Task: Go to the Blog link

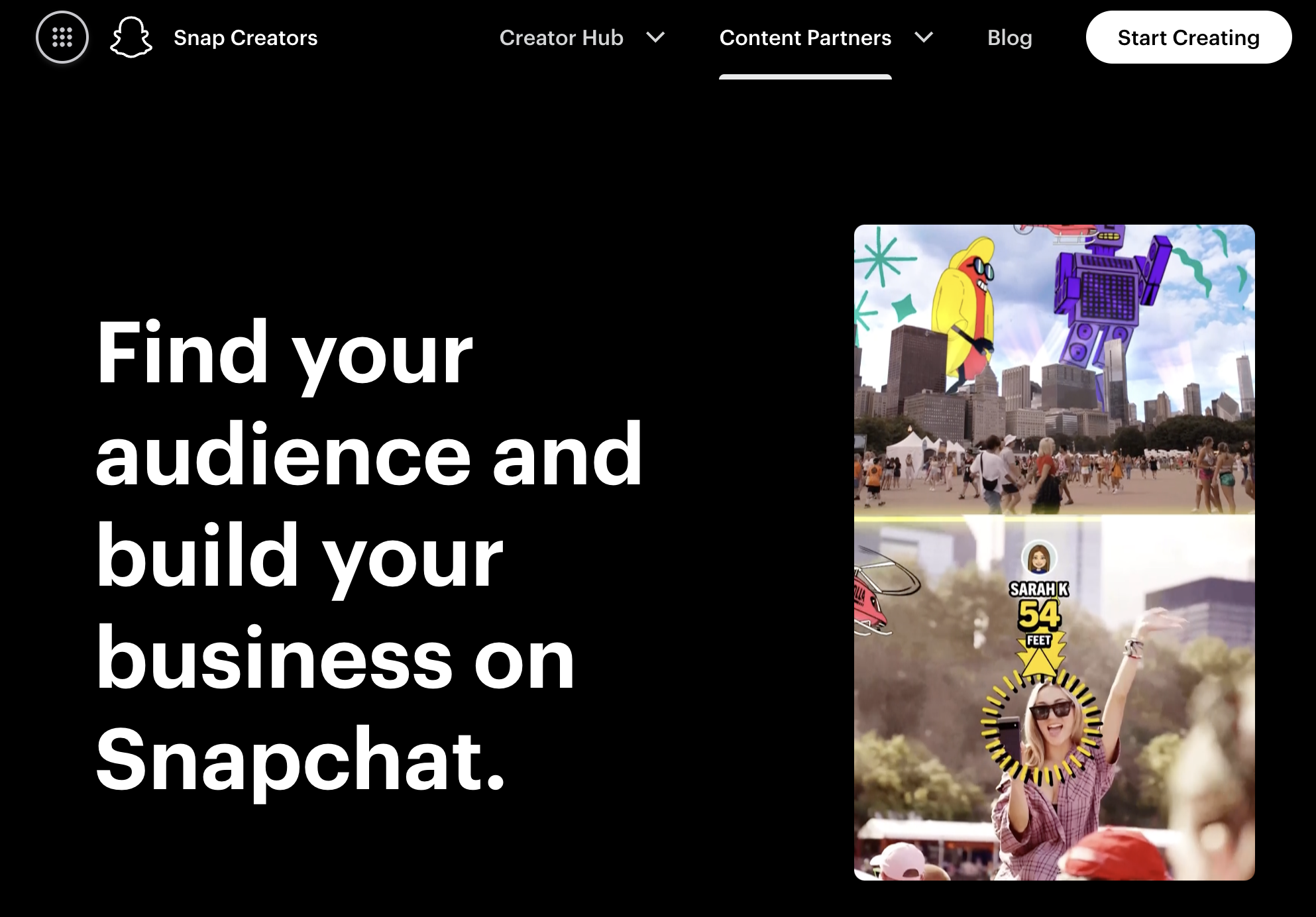Action: click(x=1009, y=38)
